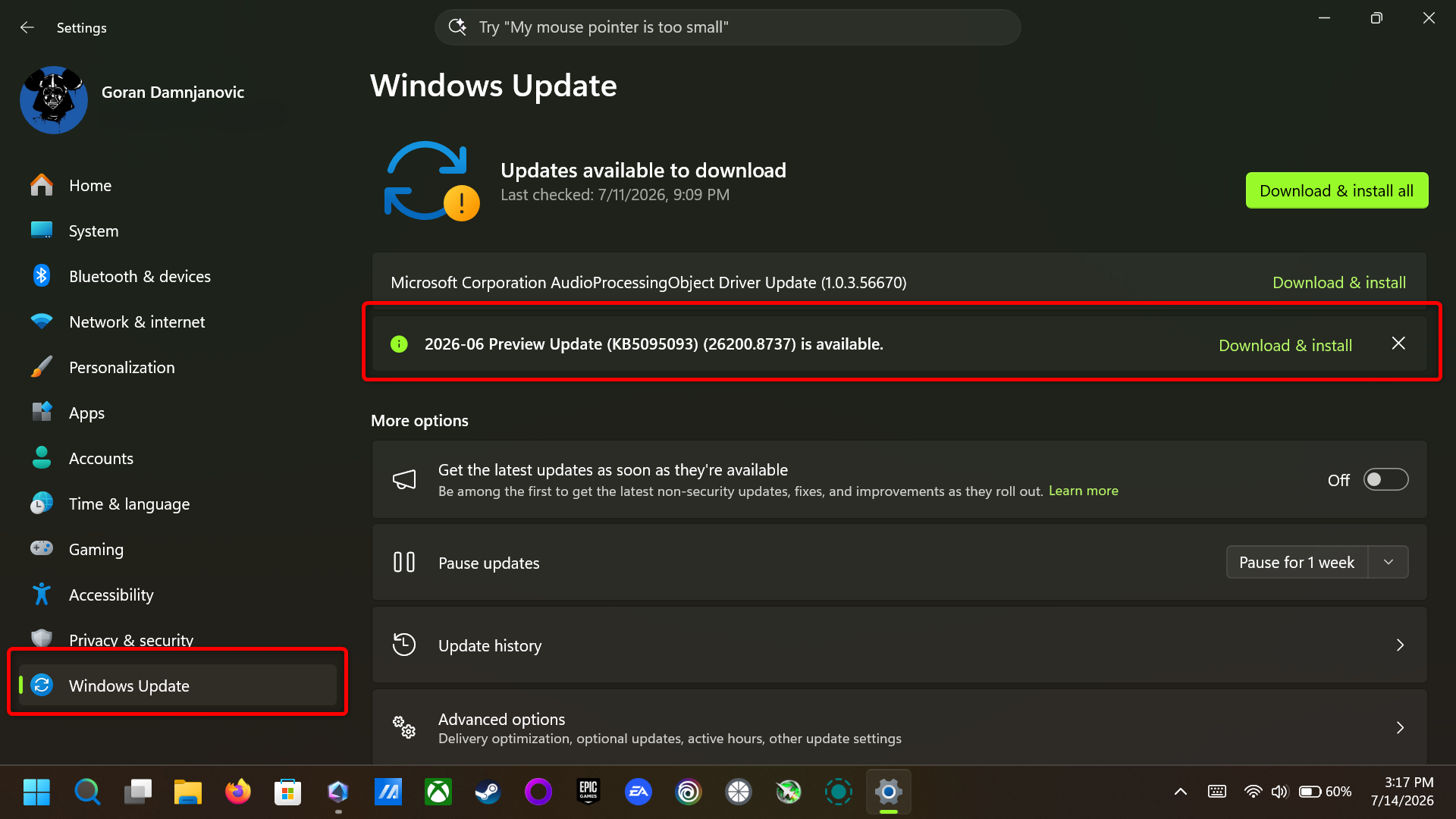Image resolution: width=1456 pixels, height=819 pixels.
Task: Open the Xbox app on the taskbar
Action: 438,792
